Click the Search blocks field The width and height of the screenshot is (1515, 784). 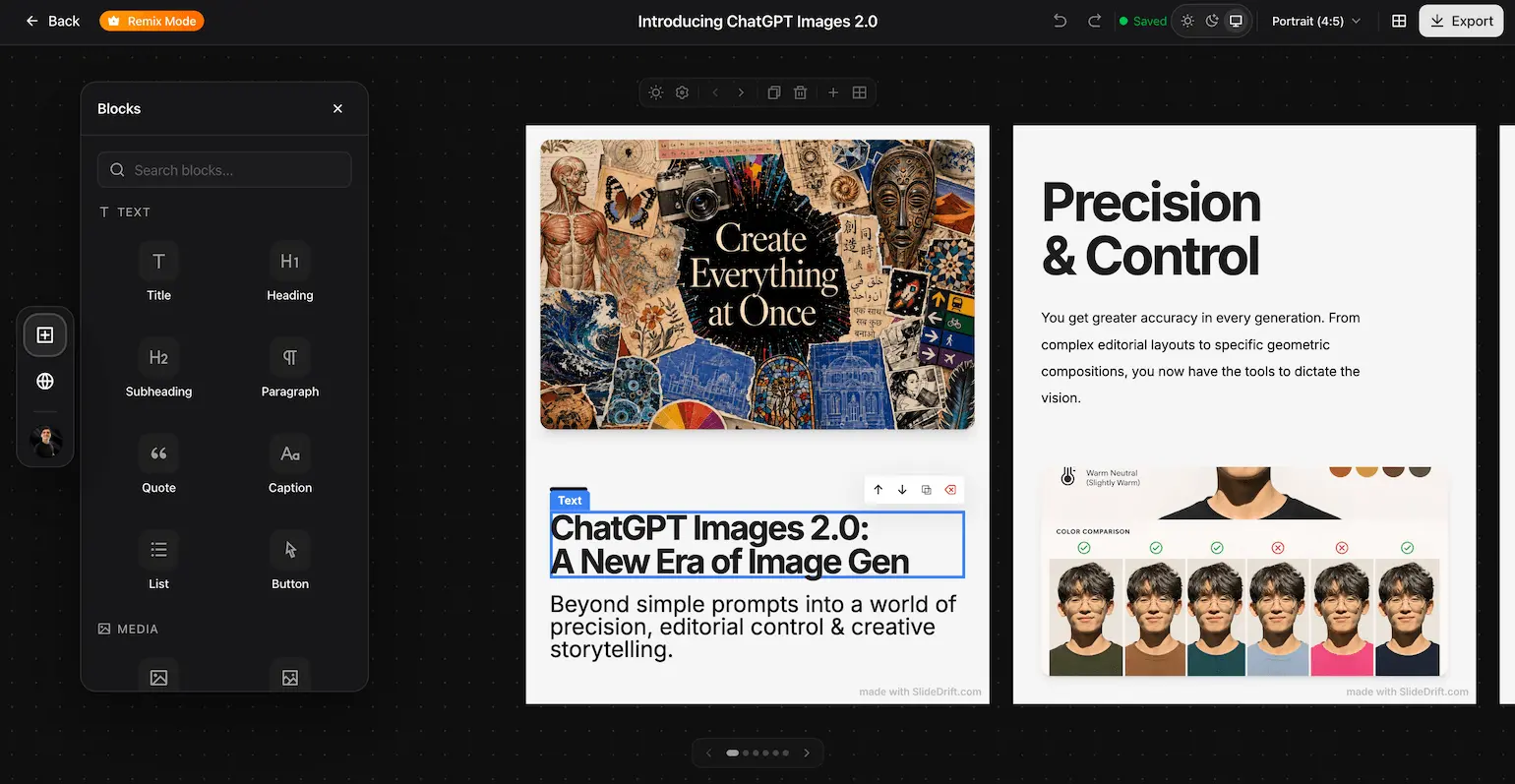[x=224, y=169]
